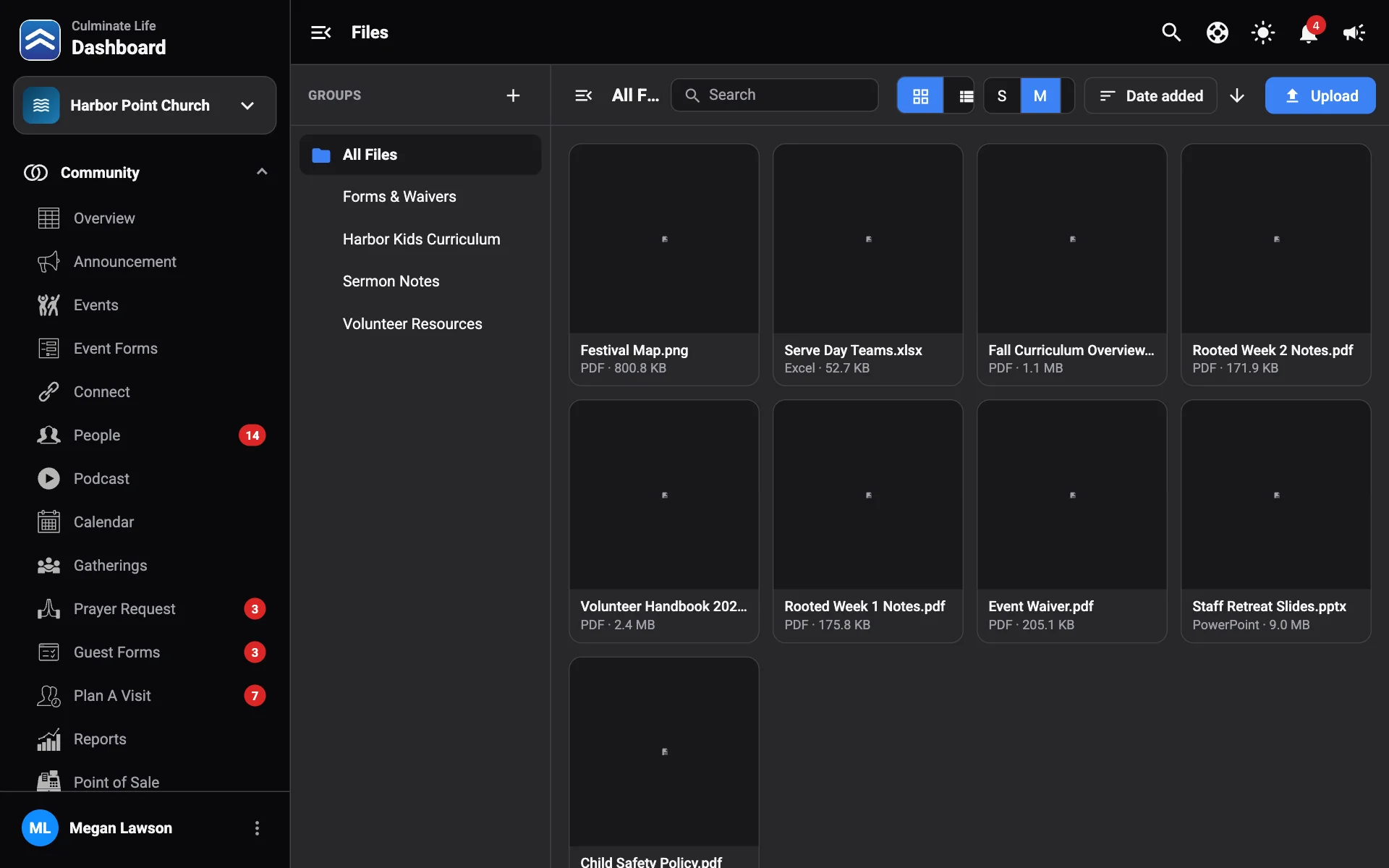Collapse the groups panel icon beside All F...
The height and width of the screenshot is (868, 1389).
[583, 95]
